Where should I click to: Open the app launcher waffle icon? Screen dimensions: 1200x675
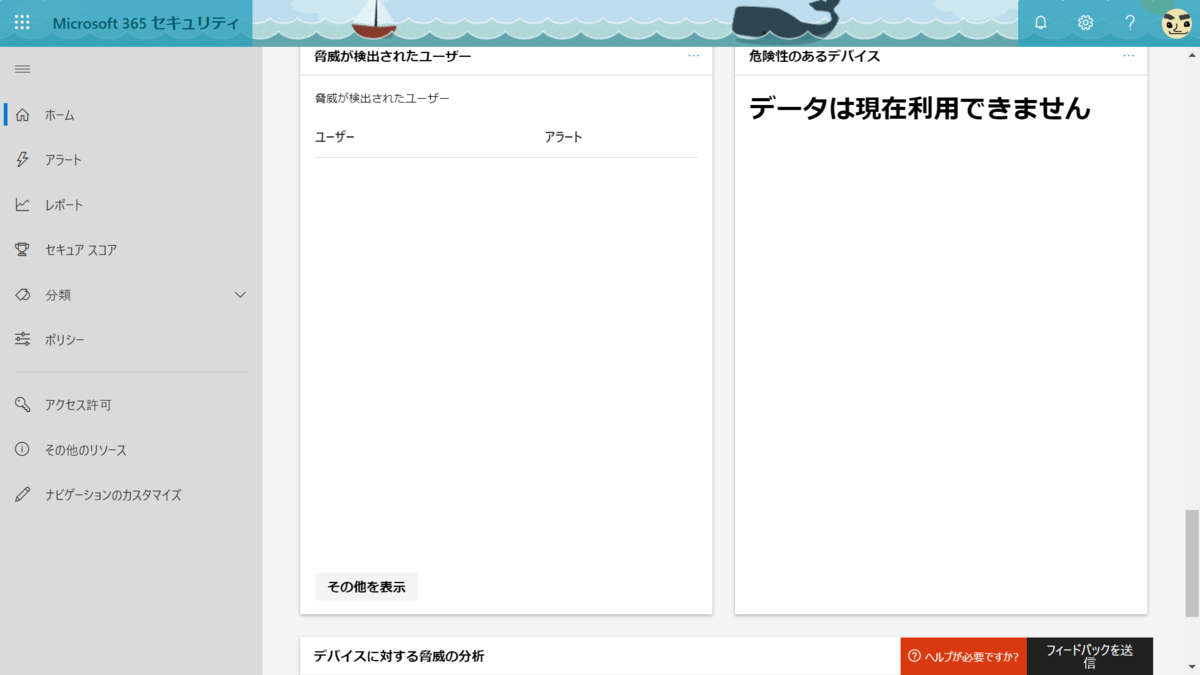tap(22, 23)
